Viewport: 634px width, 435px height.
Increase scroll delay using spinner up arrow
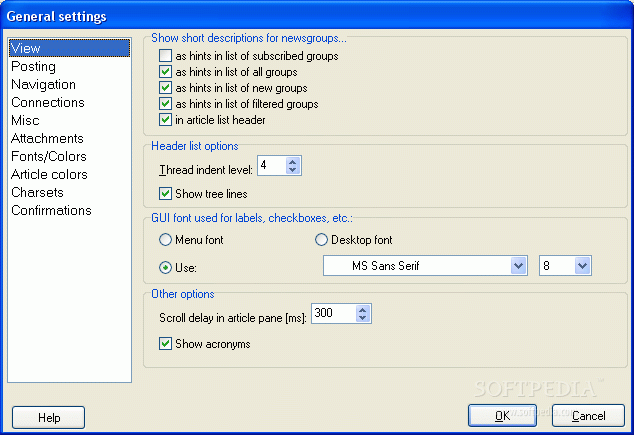pos(362,310)
